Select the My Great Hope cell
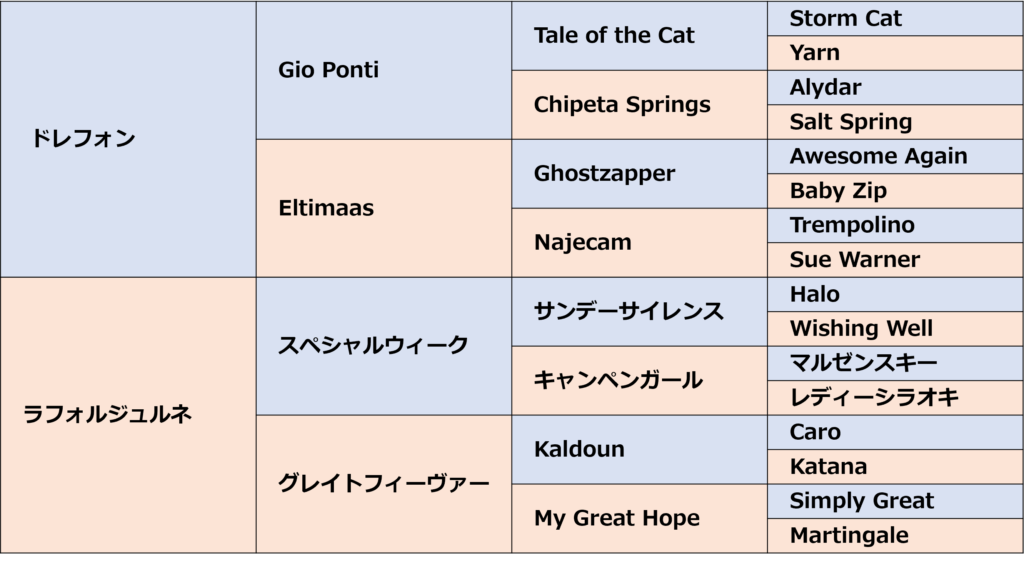Image resolution: width=1024 pixels, height=562 pixels. tap(639, 519)
